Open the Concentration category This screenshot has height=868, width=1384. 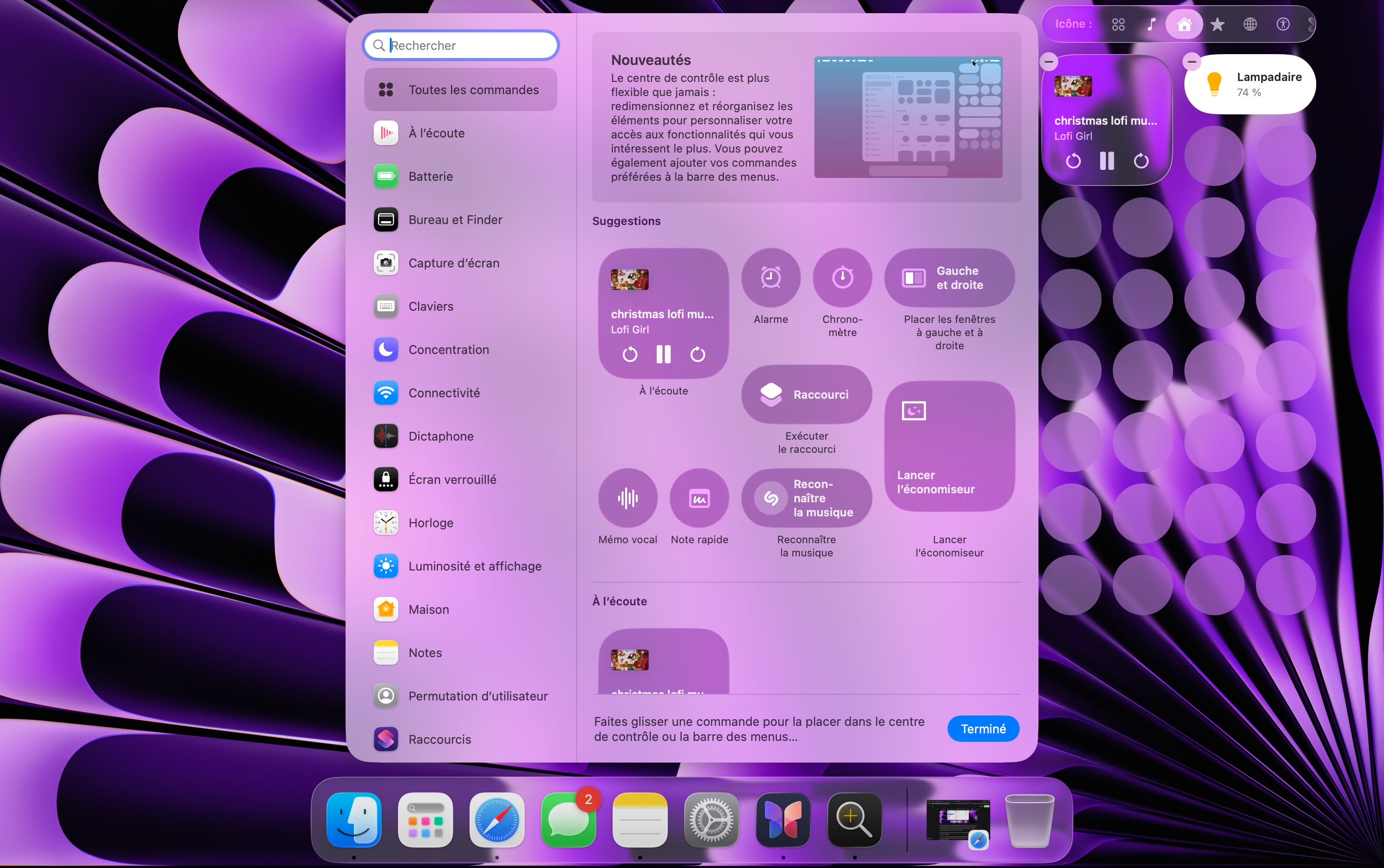click(448, 350)
